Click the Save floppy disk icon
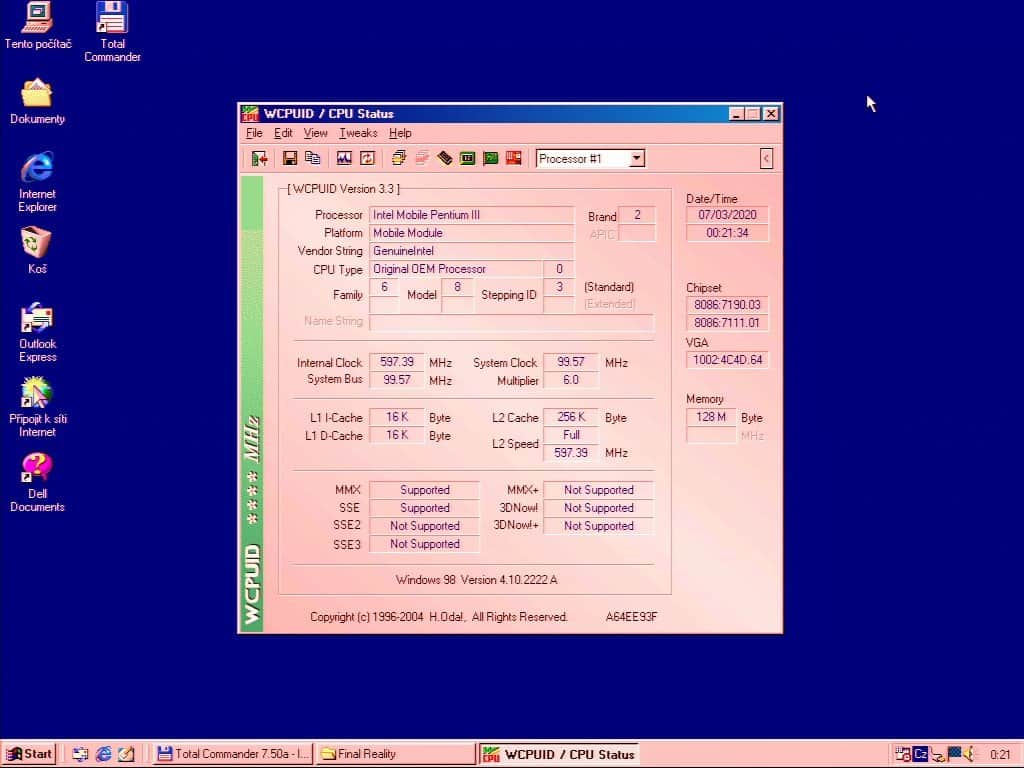 [290, 158]
